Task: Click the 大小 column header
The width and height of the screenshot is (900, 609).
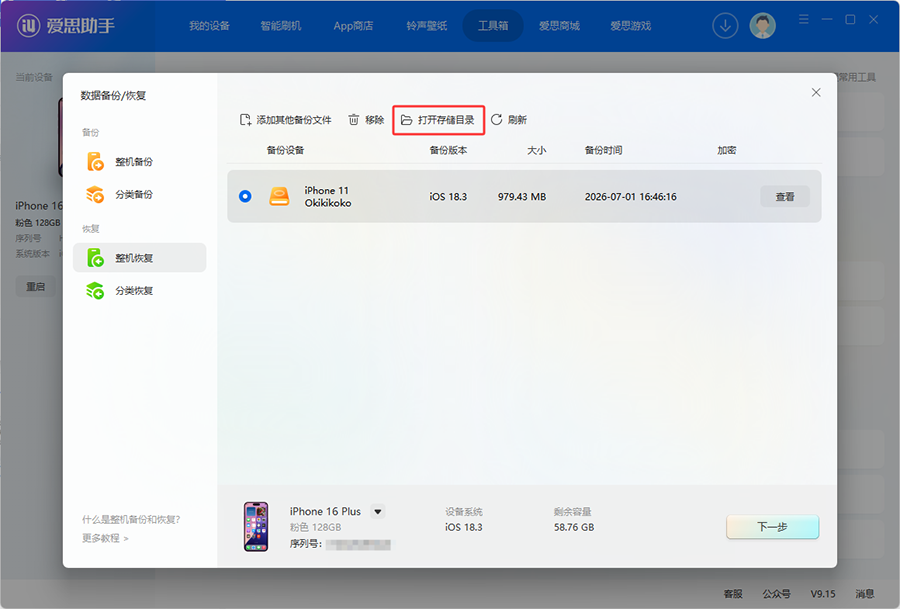Action: pyautogui.click(x=537, y=150)
